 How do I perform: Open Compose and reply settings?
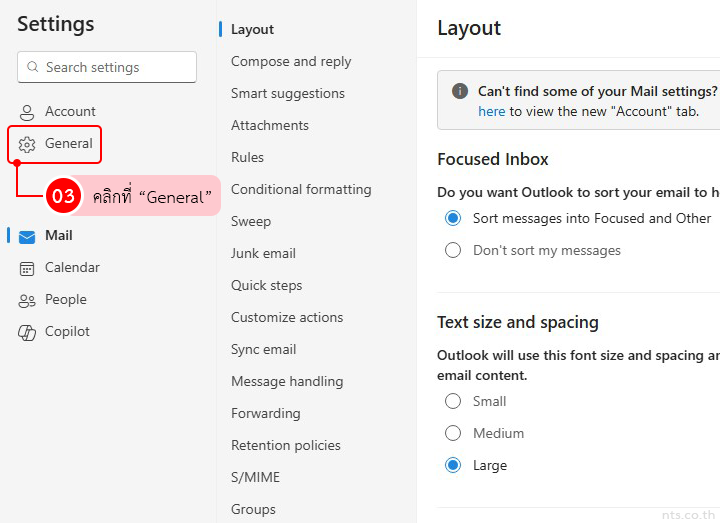point(291,61)
